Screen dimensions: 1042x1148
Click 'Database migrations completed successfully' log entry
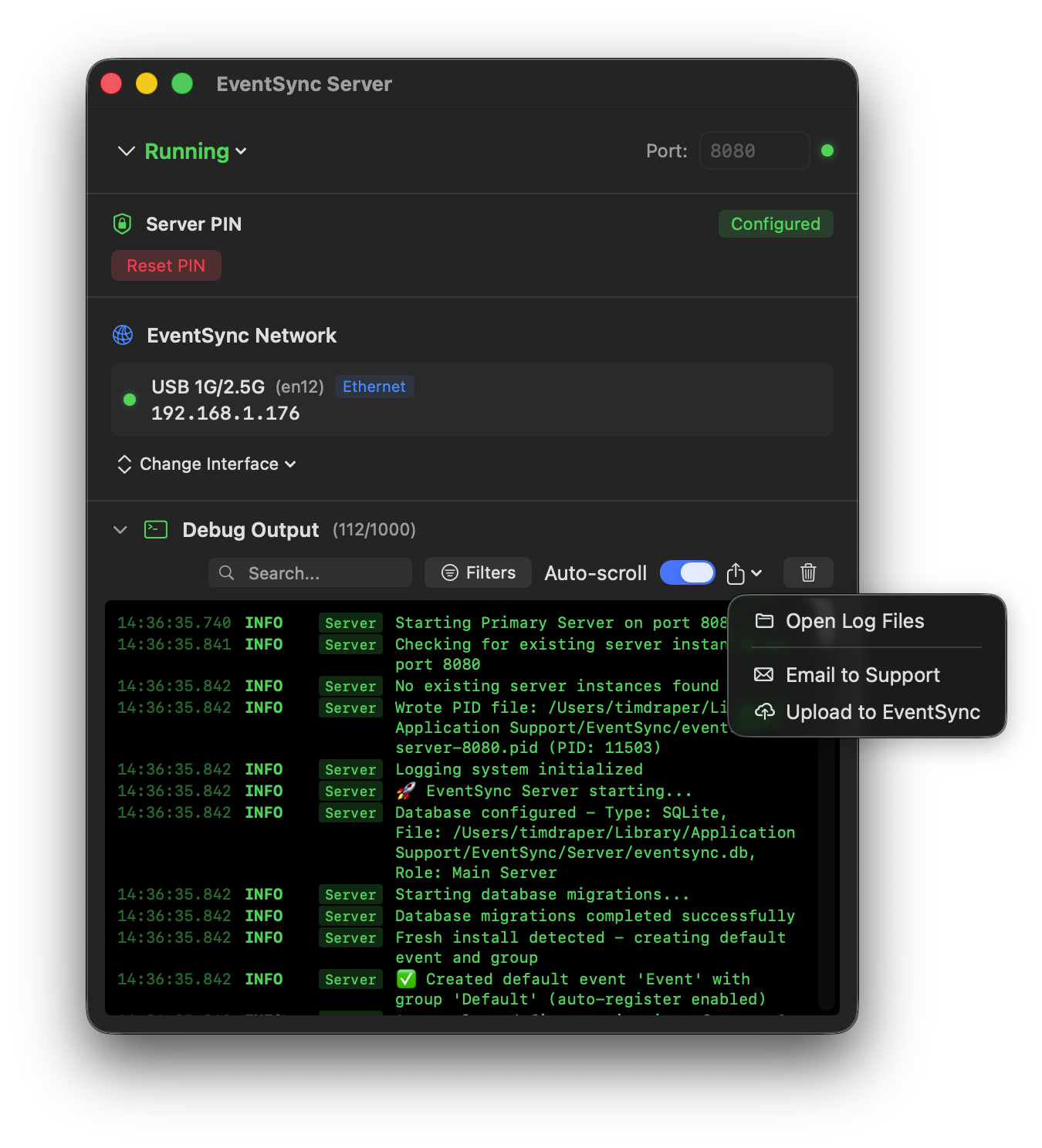[x=595, y=916]
